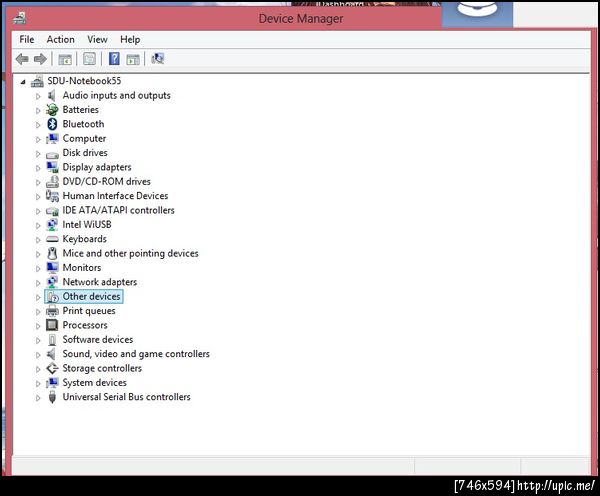600x496 pixels.
Task: Click the Computer category icon
Action: [x=52, y=139]
